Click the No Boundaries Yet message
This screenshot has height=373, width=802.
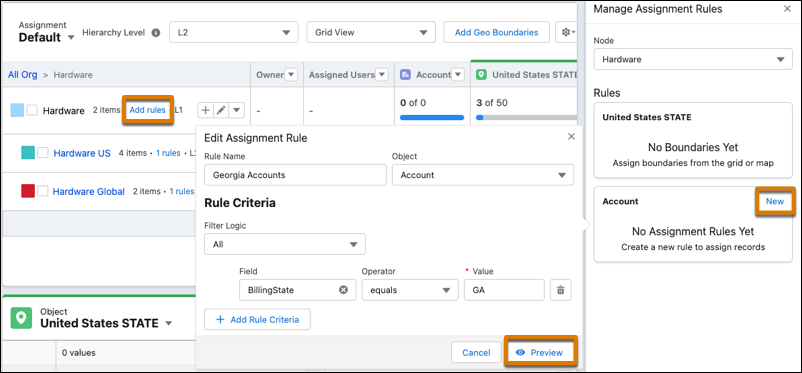[x=693, y=147]
